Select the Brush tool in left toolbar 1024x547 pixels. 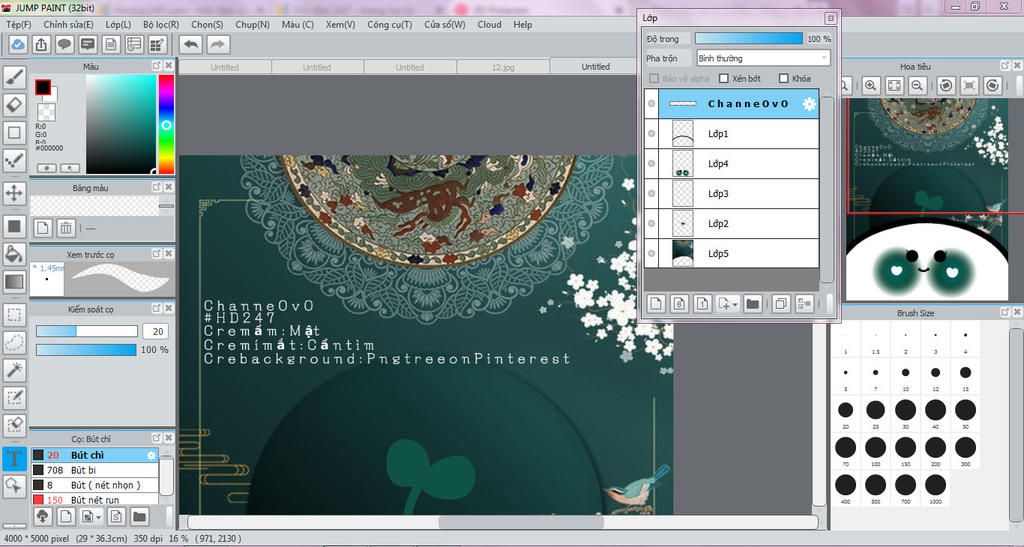[x=14, y=78]
